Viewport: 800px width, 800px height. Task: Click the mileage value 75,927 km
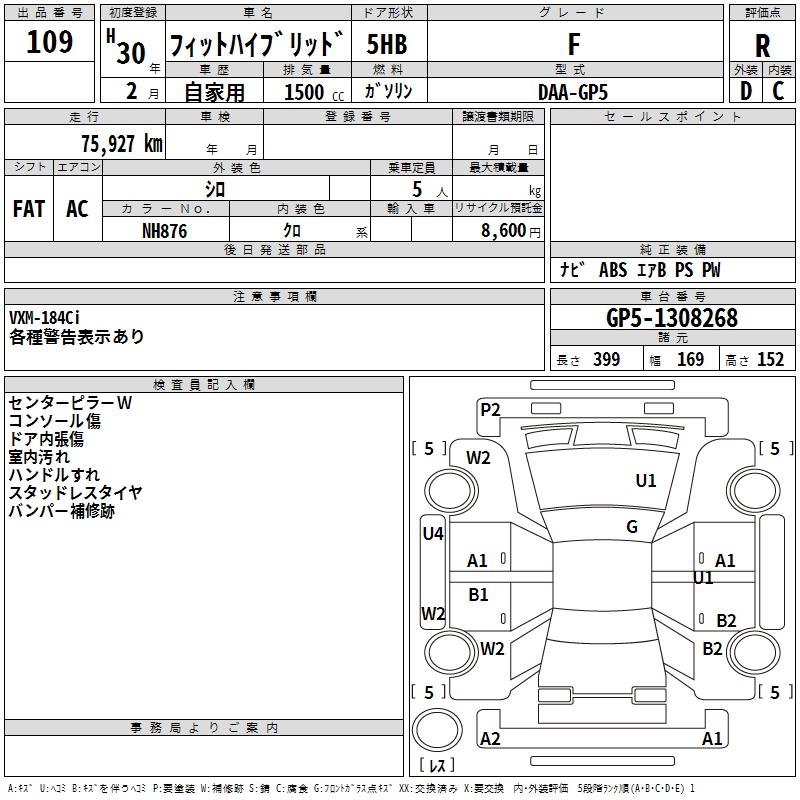(x=121, y=144)
